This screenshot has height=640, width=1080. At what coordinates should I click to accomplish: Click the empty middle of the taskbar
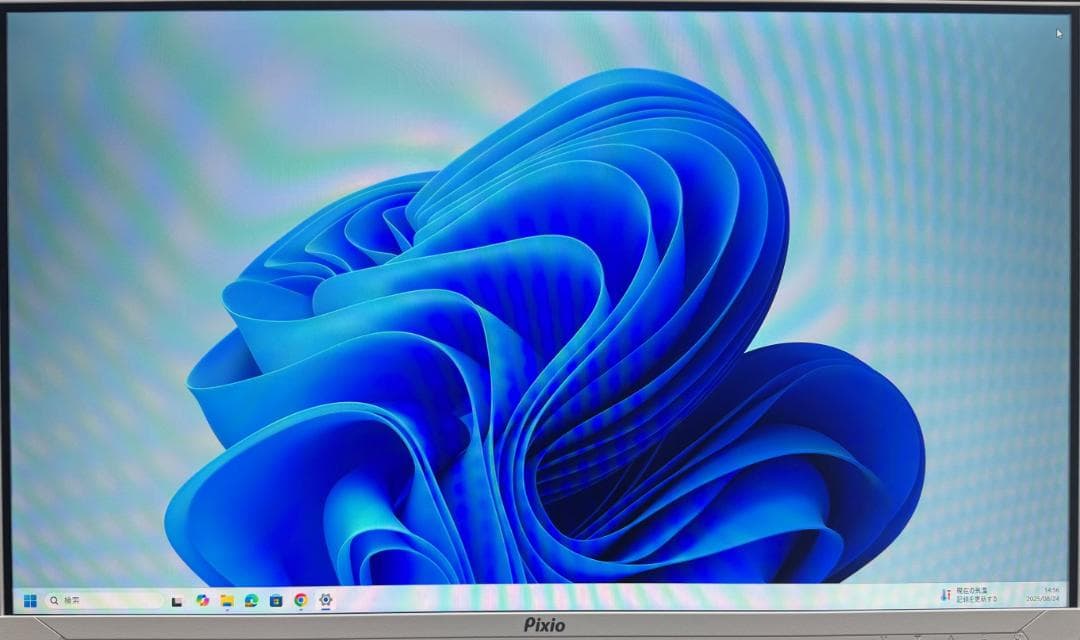[620, 599]
